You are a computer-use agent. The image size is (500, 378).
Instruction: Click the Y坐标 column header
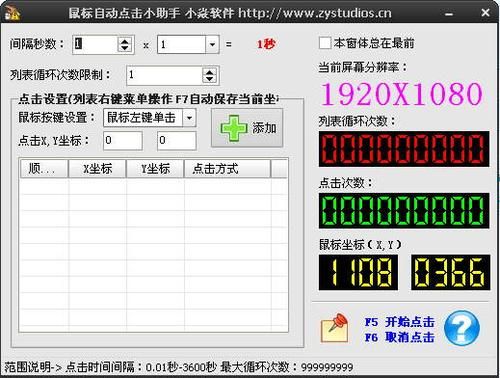[x=155, y=169]
